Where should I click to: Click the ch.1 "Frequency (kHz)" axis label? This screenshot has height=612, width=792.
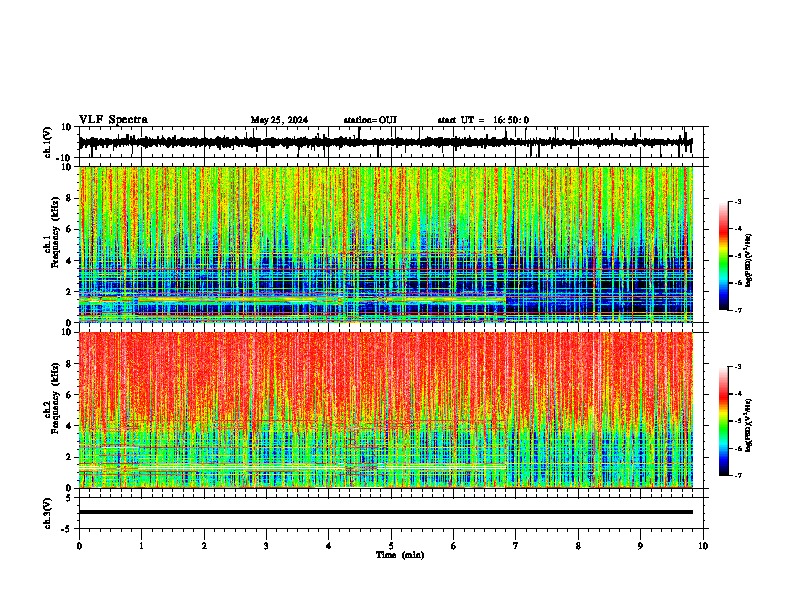(x=55, y=232)
